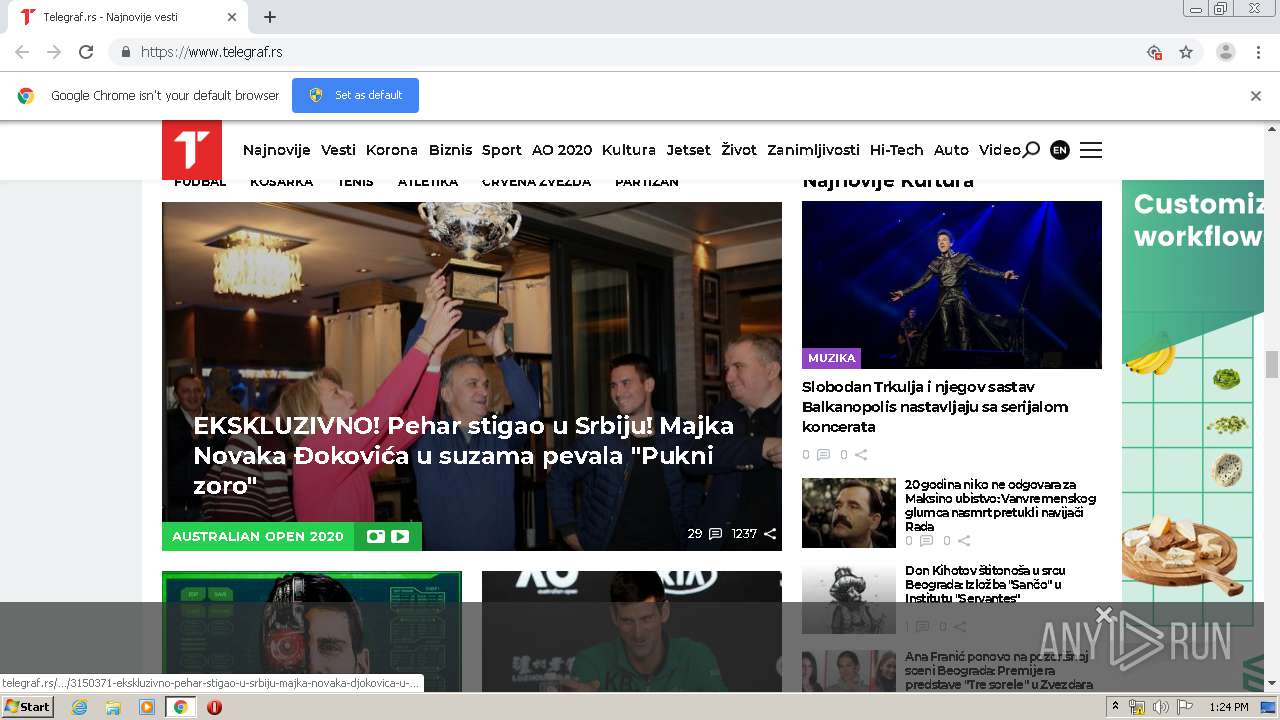Viewport: 1280px width, 720px height.
Task: Click the page vertical scrollbar thumb
Action: point(1272,364)
